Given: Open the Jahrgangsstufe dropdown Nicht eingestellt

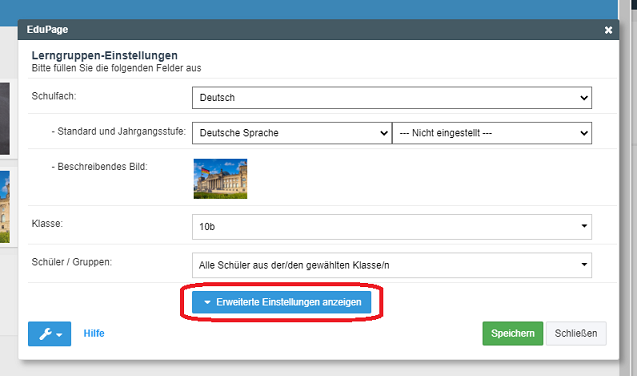Looking at the screenshot, I should coord(492,133).
